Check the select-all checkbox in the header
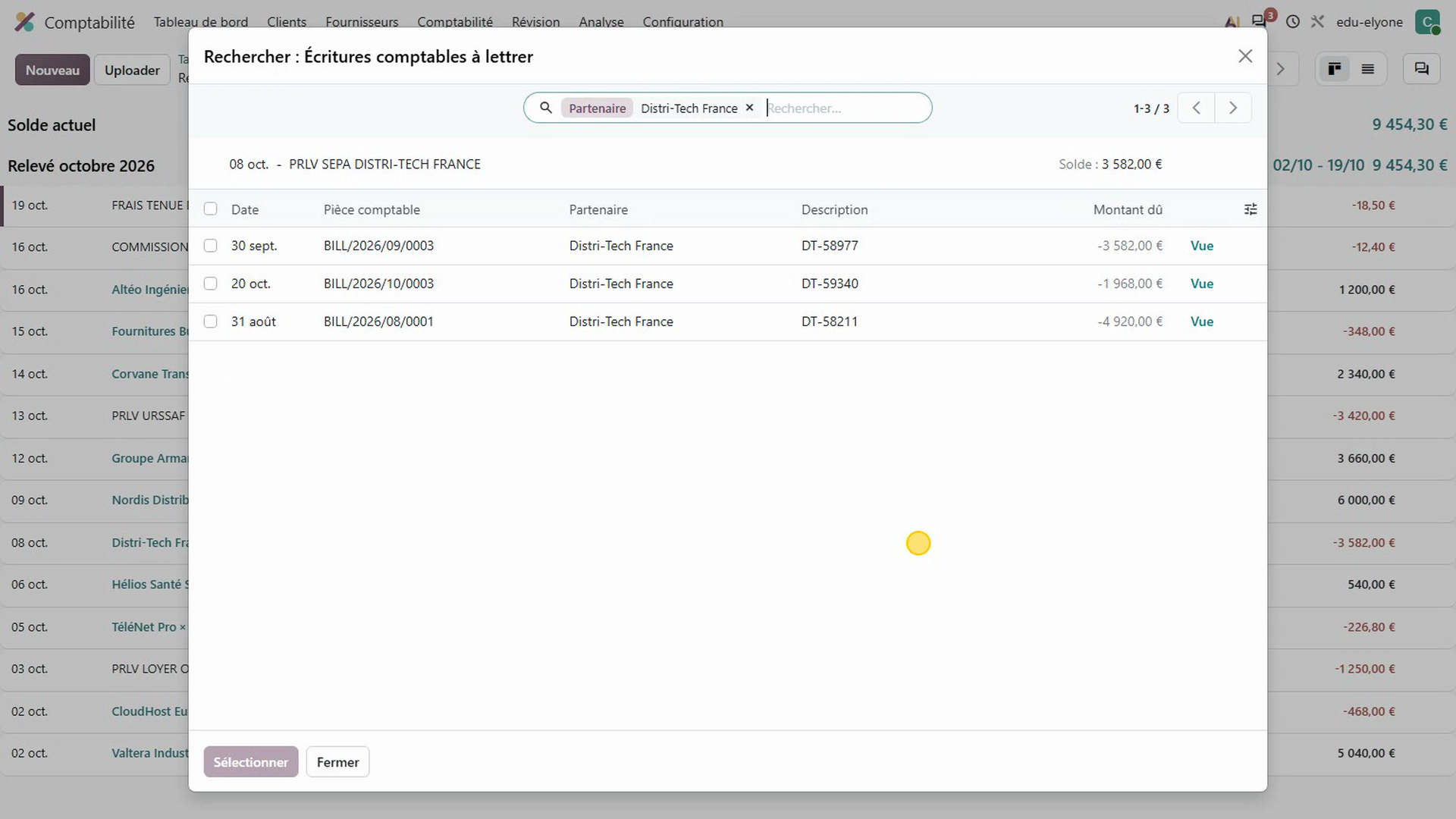Screen dimensions: 1456x819 tap(210, 209)
